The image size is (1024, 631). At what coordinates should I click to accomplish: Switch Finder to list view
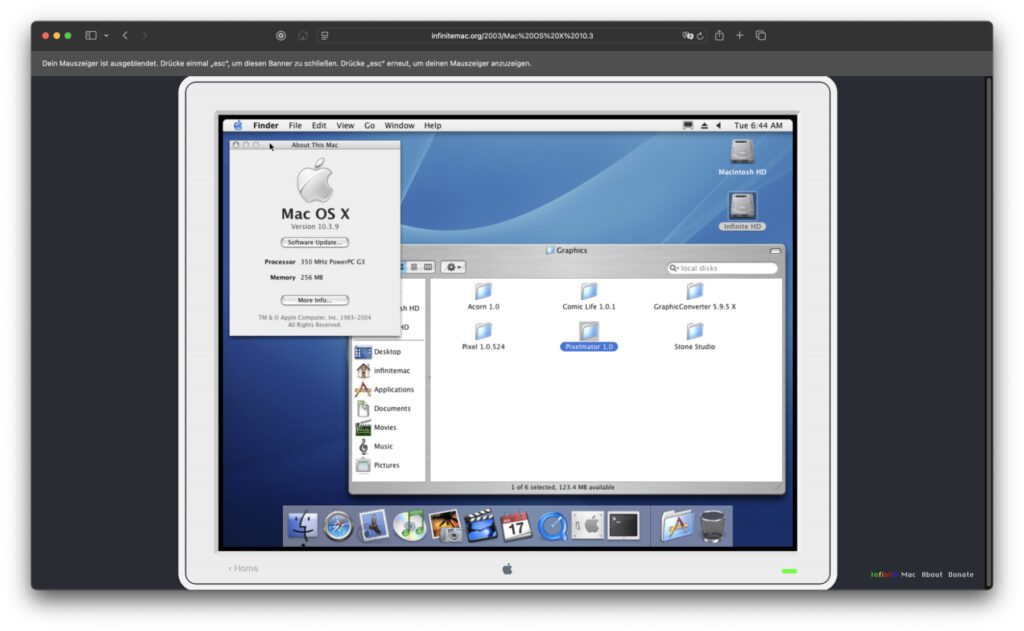[x=415, y=267]
